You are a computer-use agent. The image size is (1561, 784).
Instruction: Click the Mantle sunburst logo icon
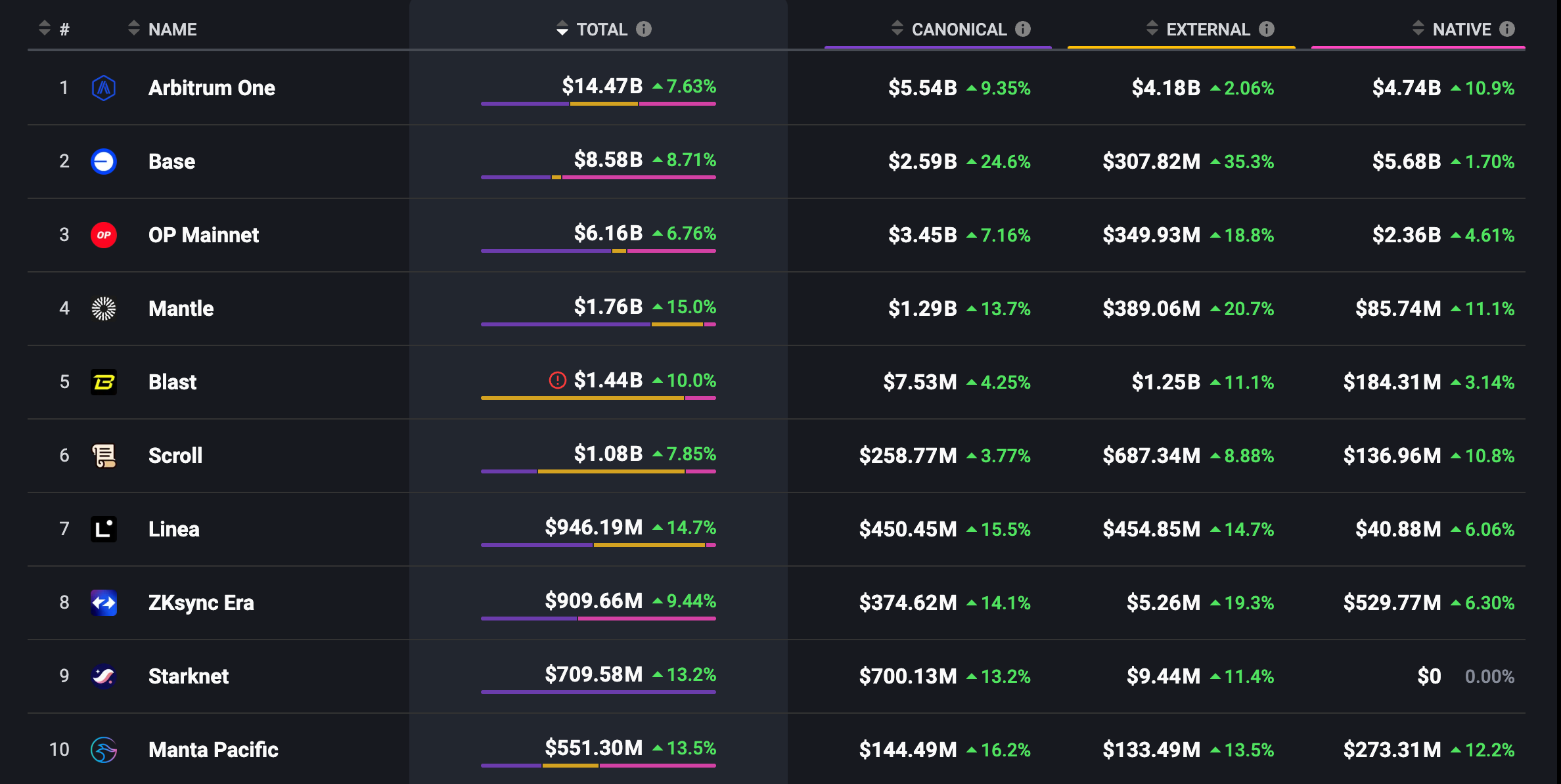point(104,309)
